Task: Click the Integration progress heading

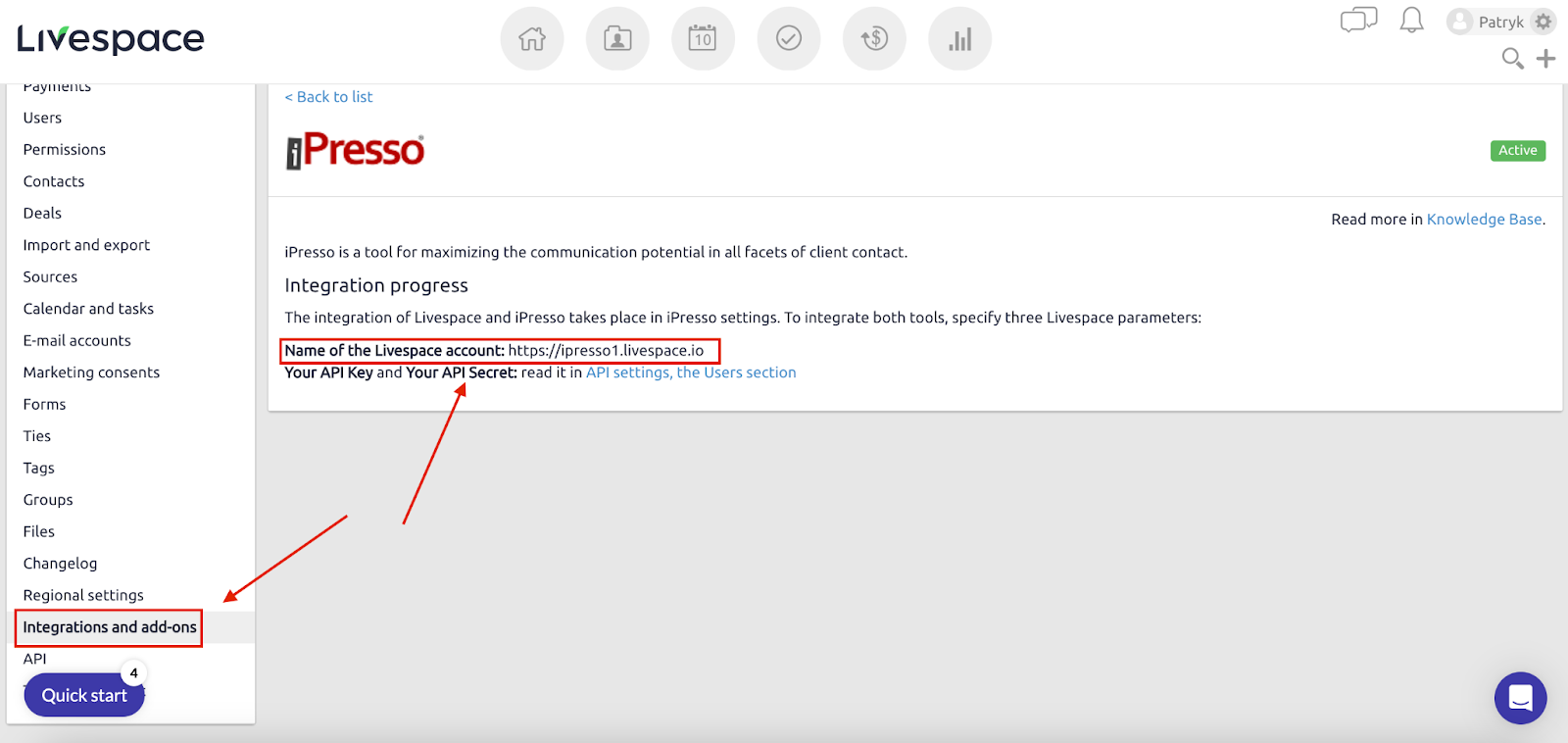Action: coord(376,285)
